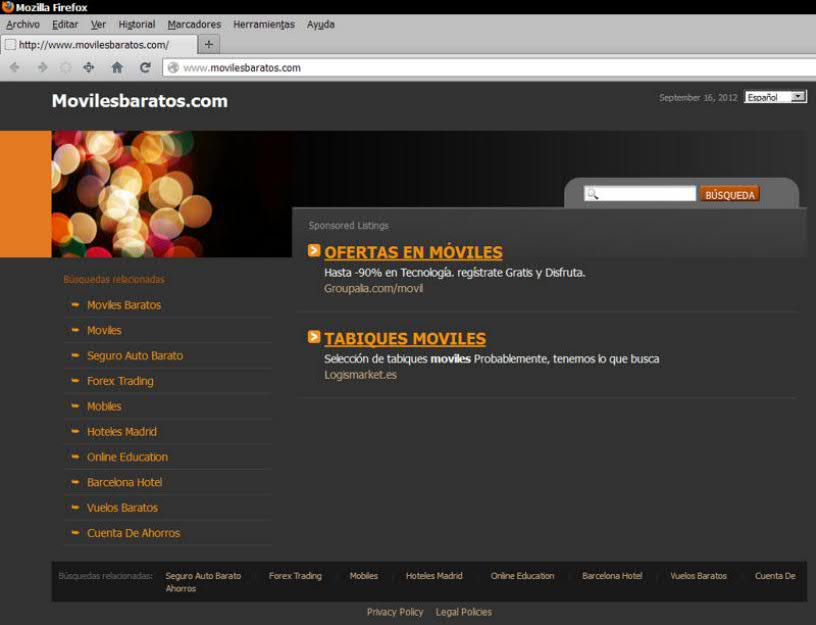The height and width of the screenshot is (625, 816).
Task: Click the website search text field
Action: [x=640, y=194]
